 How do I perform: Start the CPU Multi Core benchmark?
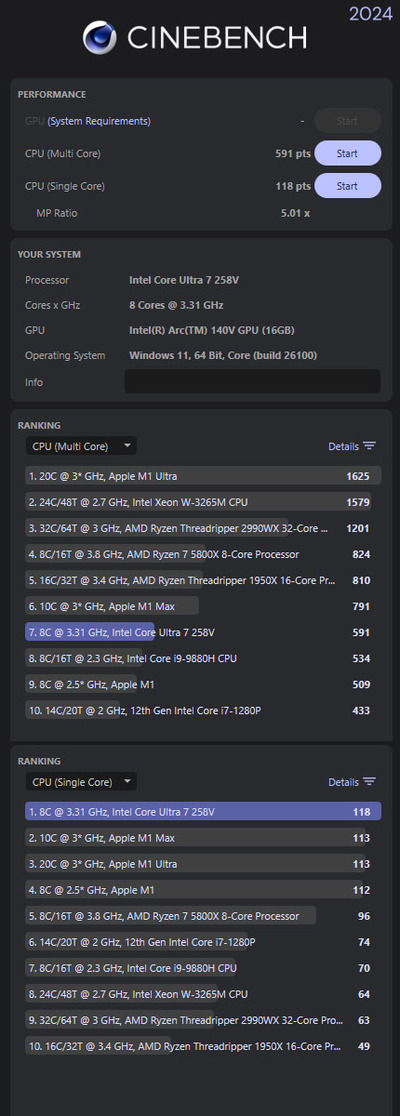347,153
